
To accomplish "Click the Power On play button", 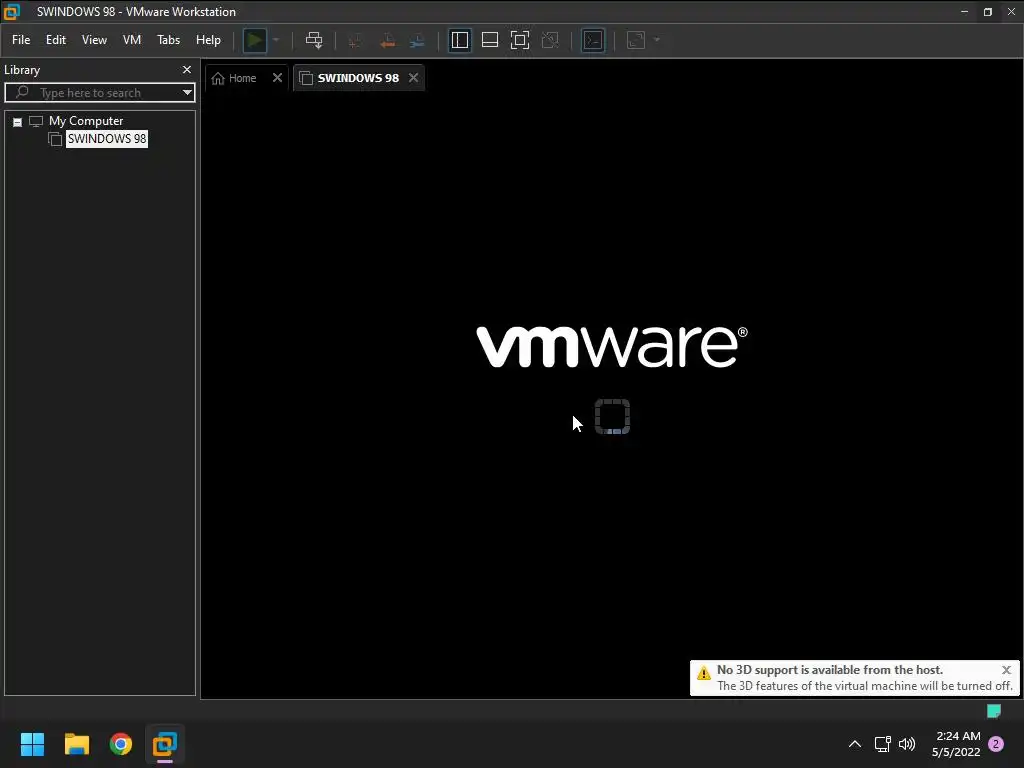I will [x=255, y=40].
